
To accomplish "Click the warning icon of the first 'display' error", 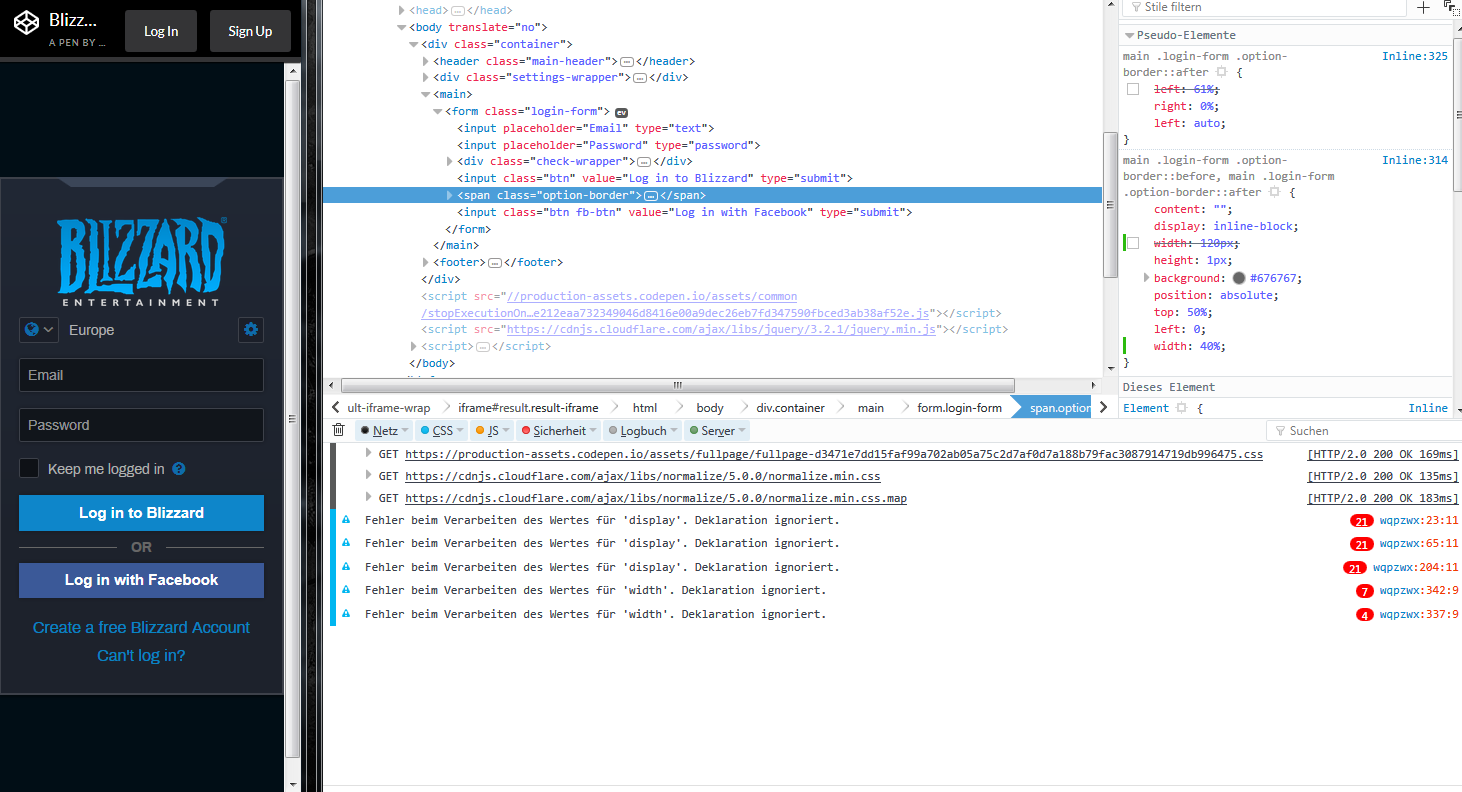I will coord(346,520).
